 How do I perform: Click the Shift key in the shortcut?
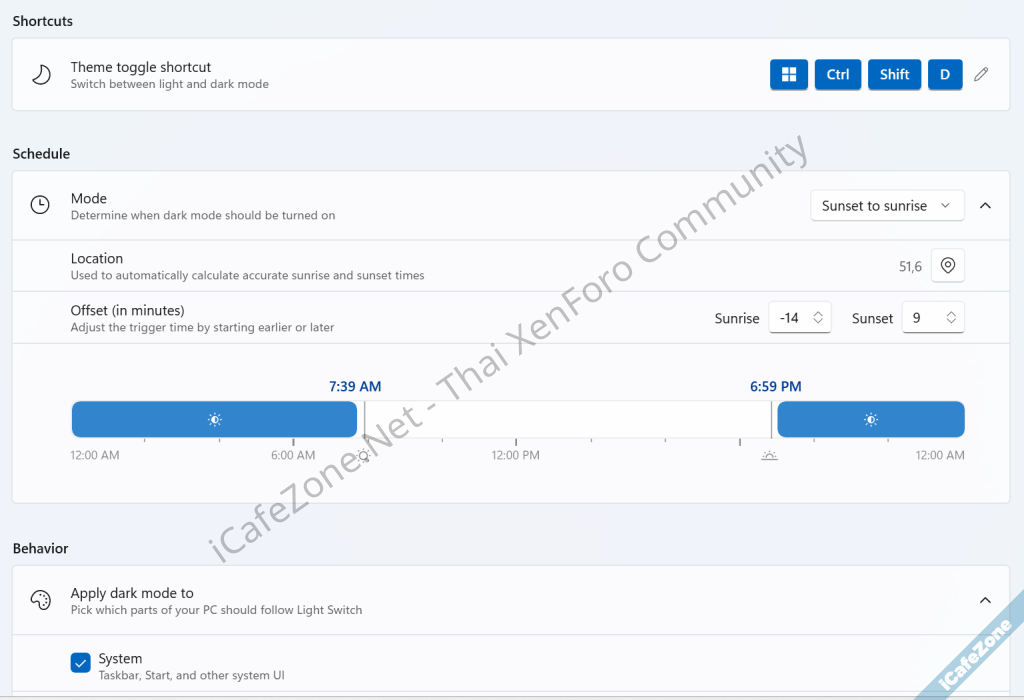(x=894, y=74)
